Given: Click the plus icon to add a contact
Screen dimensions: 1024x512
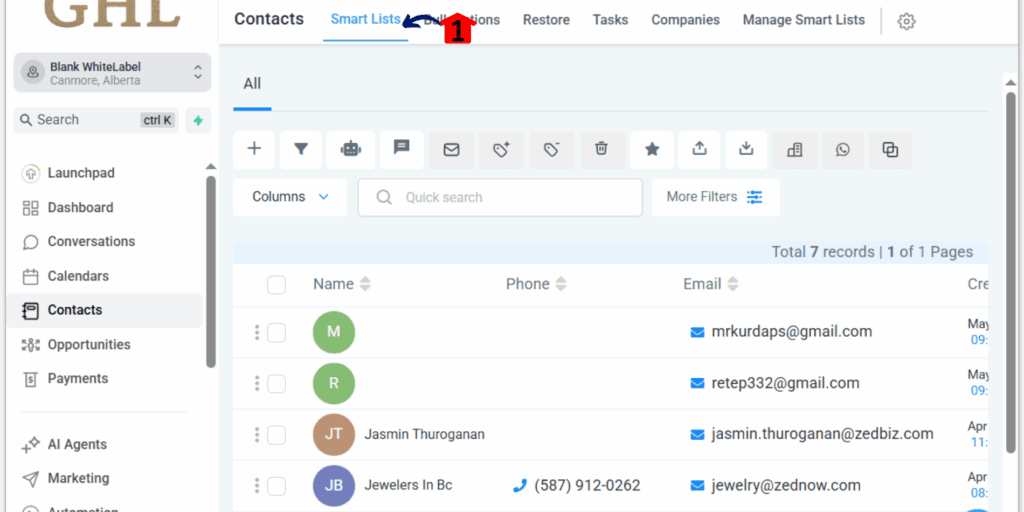Looking at the screenshot, I should click(254, 150).
